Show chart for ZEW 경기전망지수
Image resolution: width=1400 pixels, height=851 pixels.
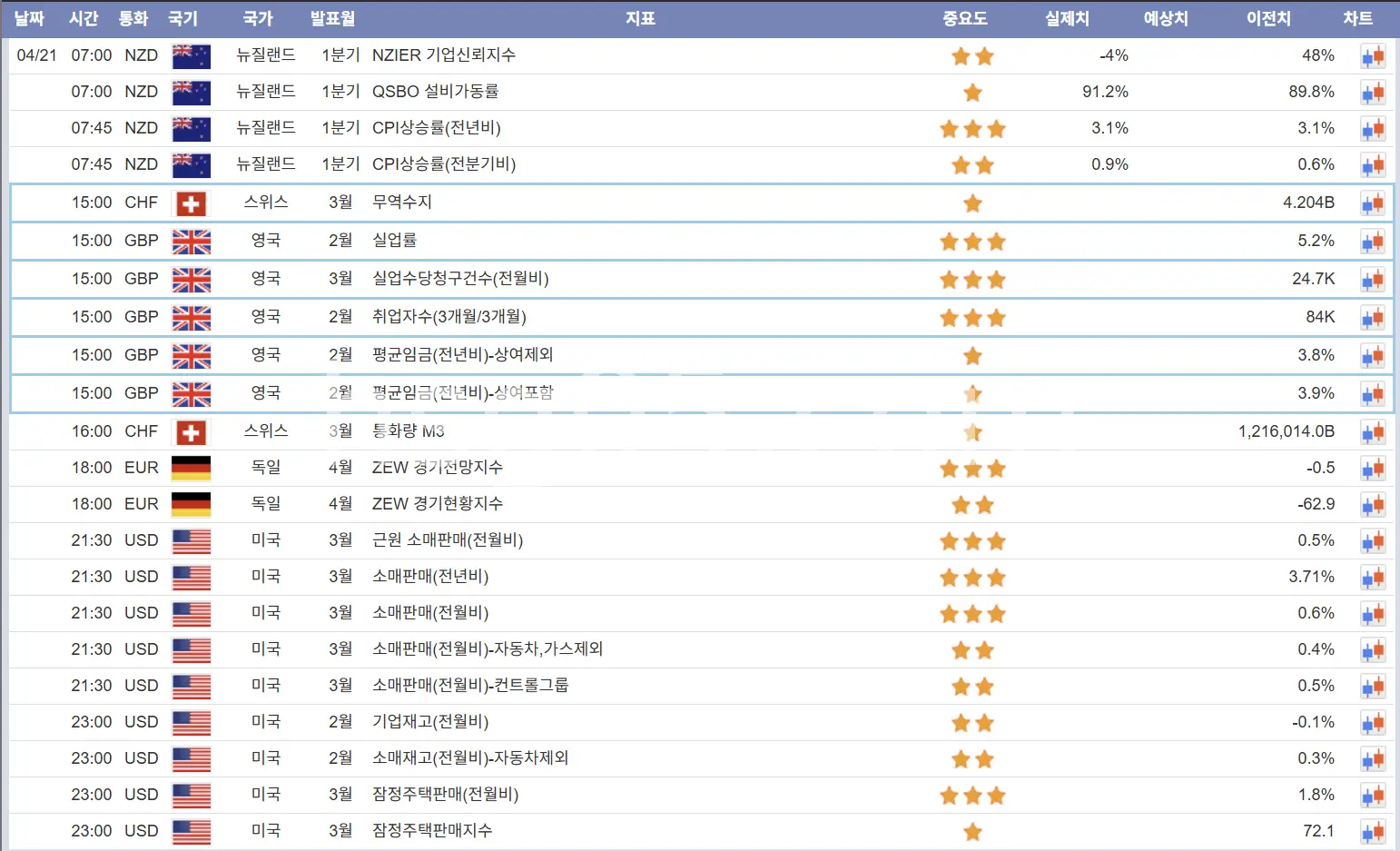[x=1372, y=469]
